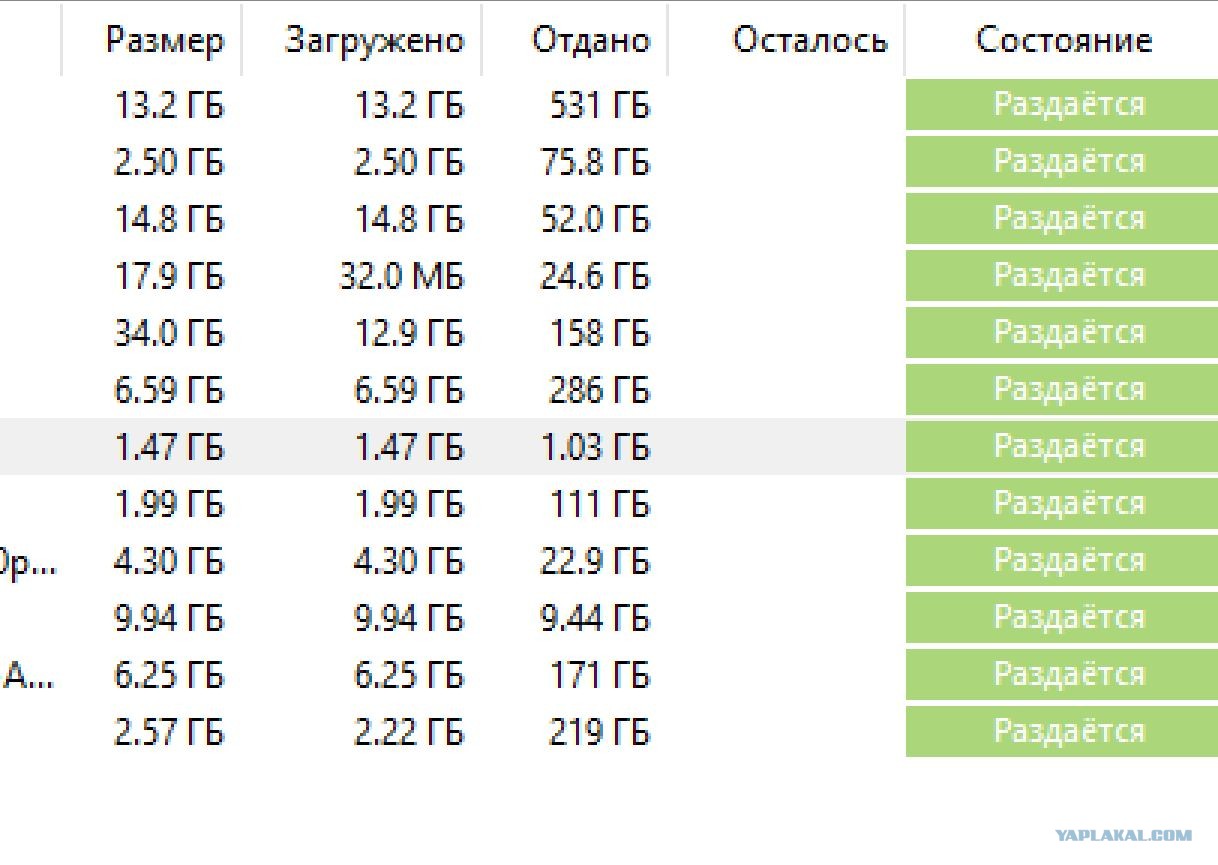Click the Раздаётся status bar of the 13.2 ГБ torrent
The image size is (1218, 865).
tap(1062, 105)
